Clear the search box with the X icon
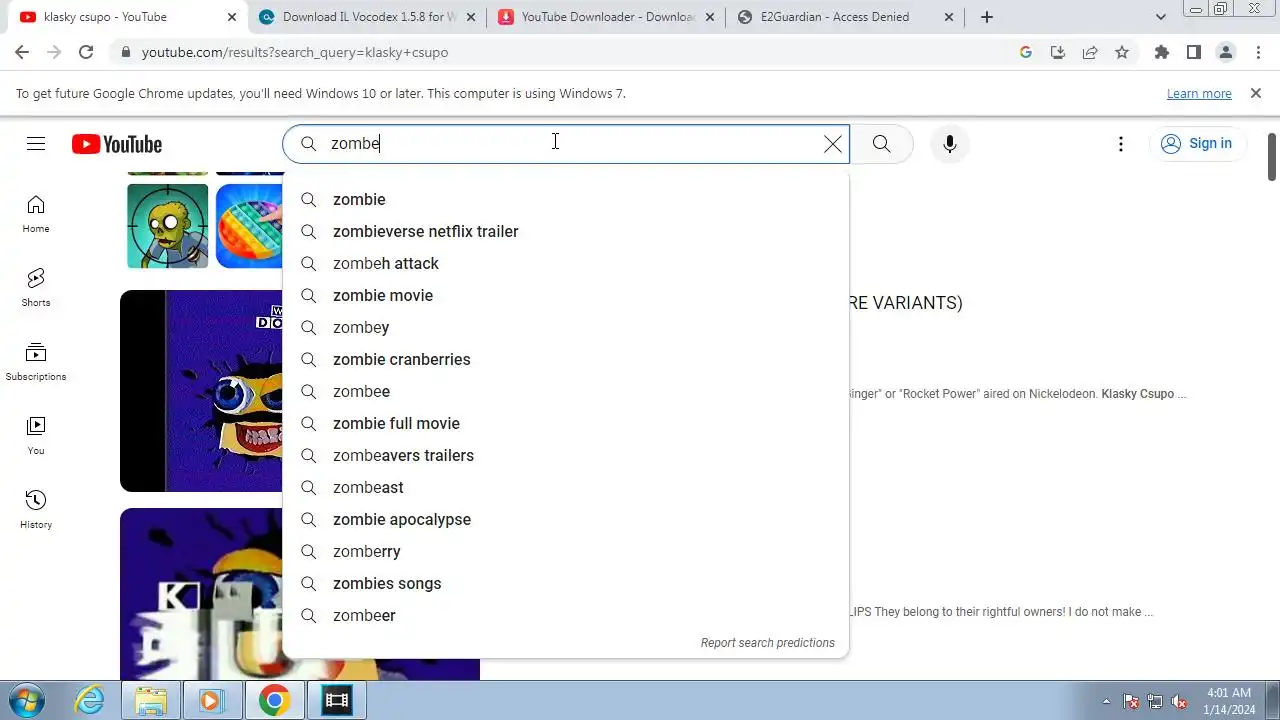Screen dimensions: 1280x720 coord(832,144)
